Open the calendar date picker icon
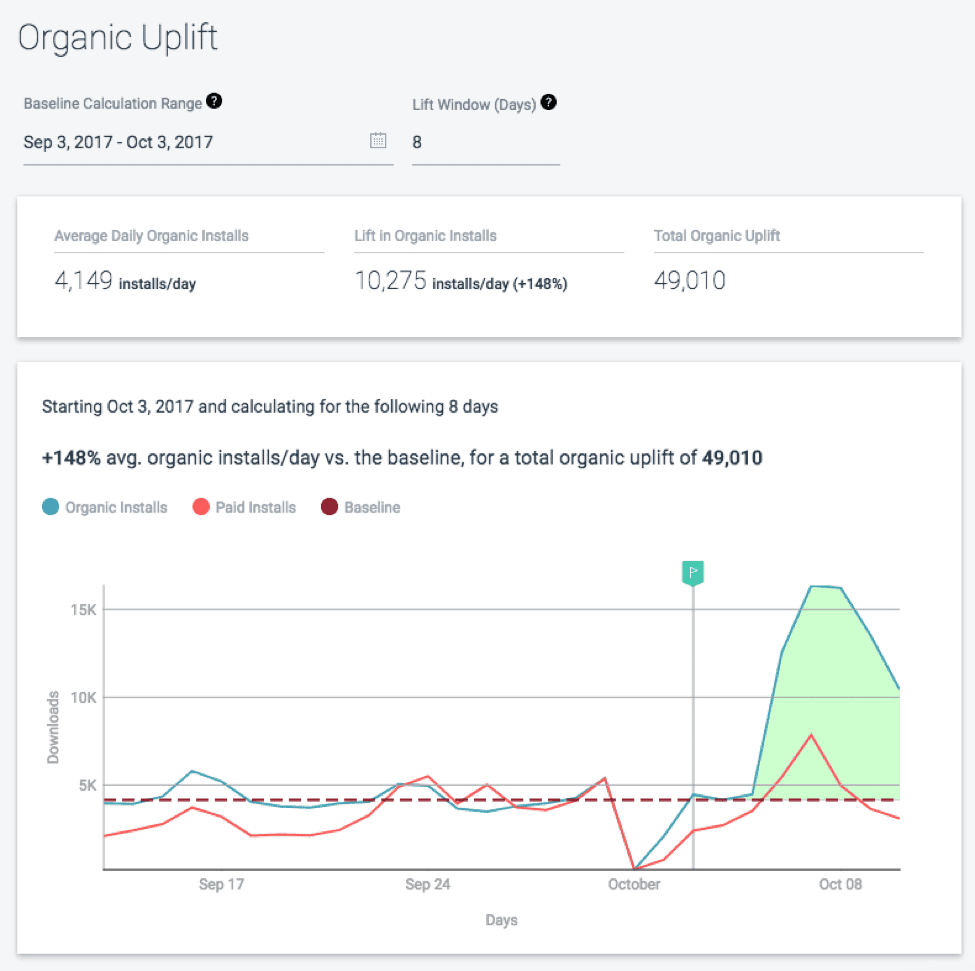 (x=378, y=141)
